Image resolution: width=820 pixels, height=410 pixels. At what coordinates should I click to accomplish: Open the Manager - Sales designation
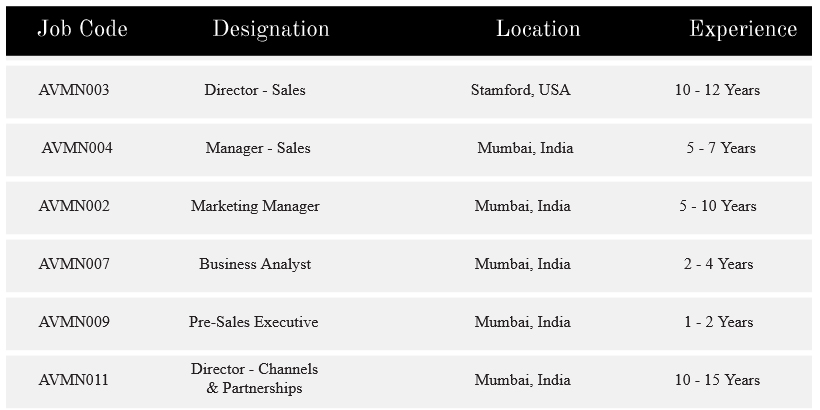258,148
